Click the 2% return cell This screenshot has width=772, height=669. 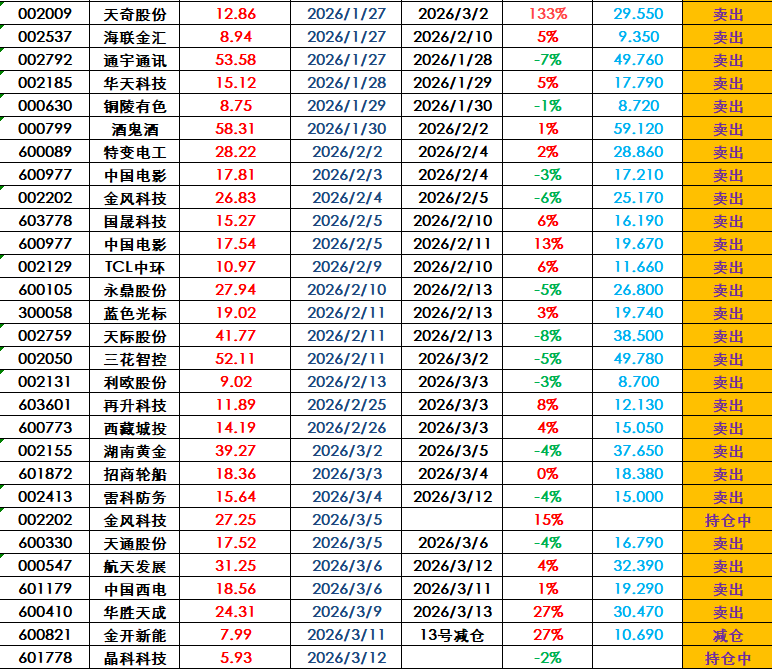(547, 152)
